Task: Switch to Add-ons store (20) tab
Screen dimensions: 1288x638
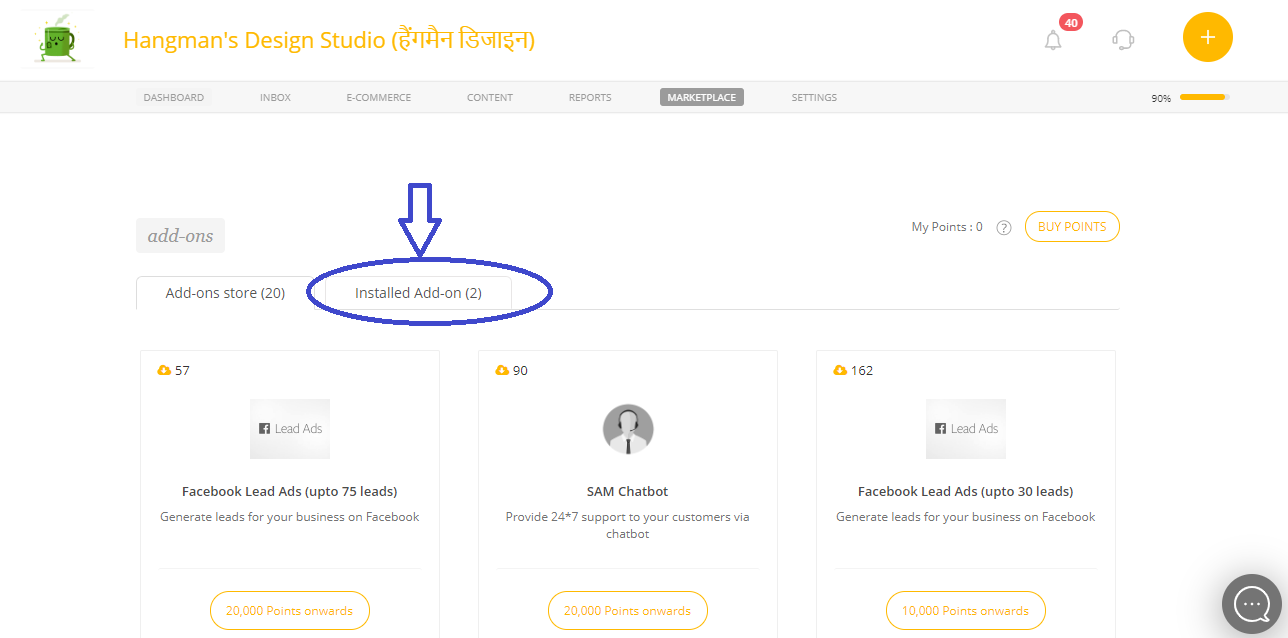Action: (x=225, y=293)
